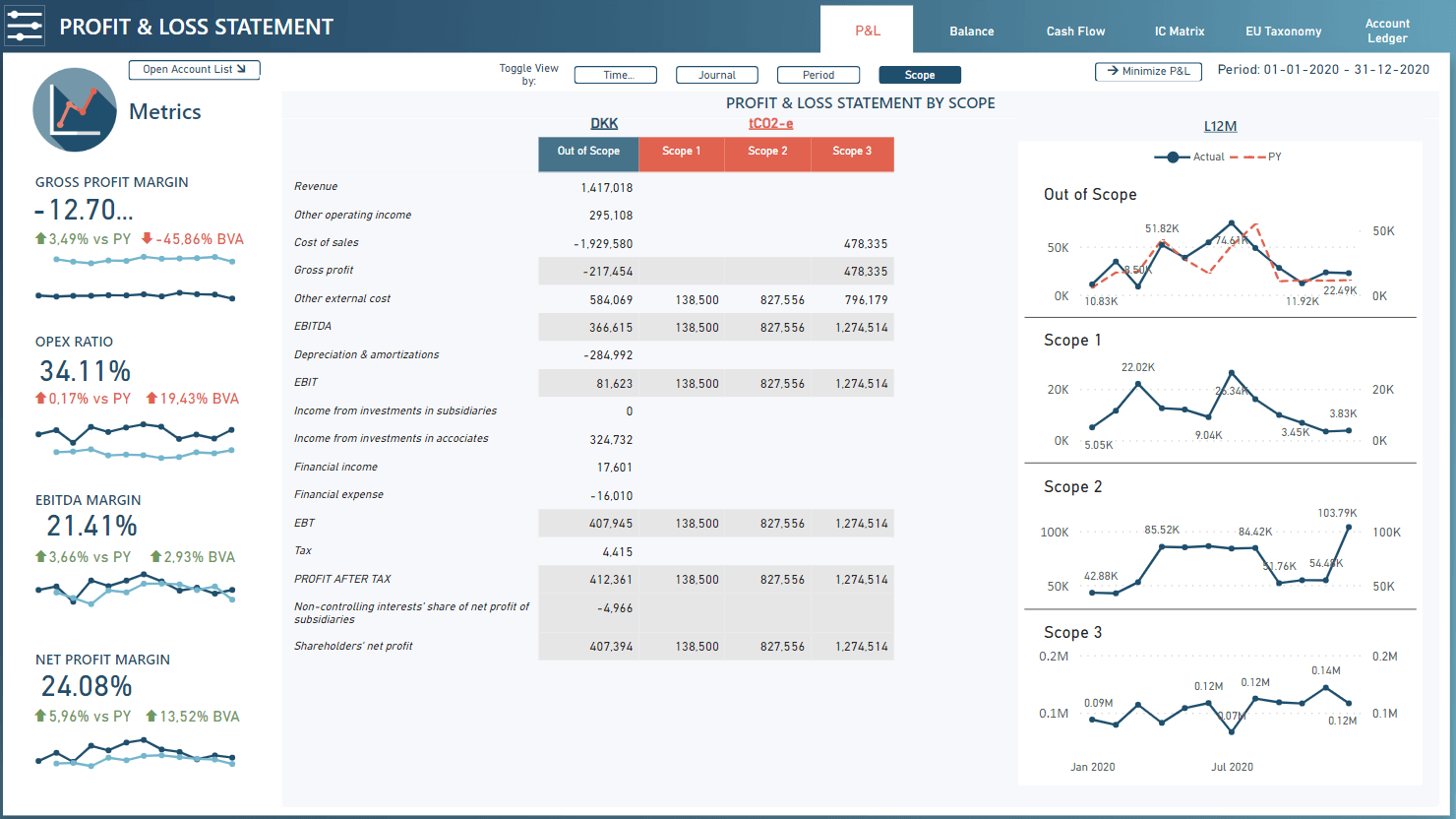Open the Cash Flow tab

(x=1075, y=31)
